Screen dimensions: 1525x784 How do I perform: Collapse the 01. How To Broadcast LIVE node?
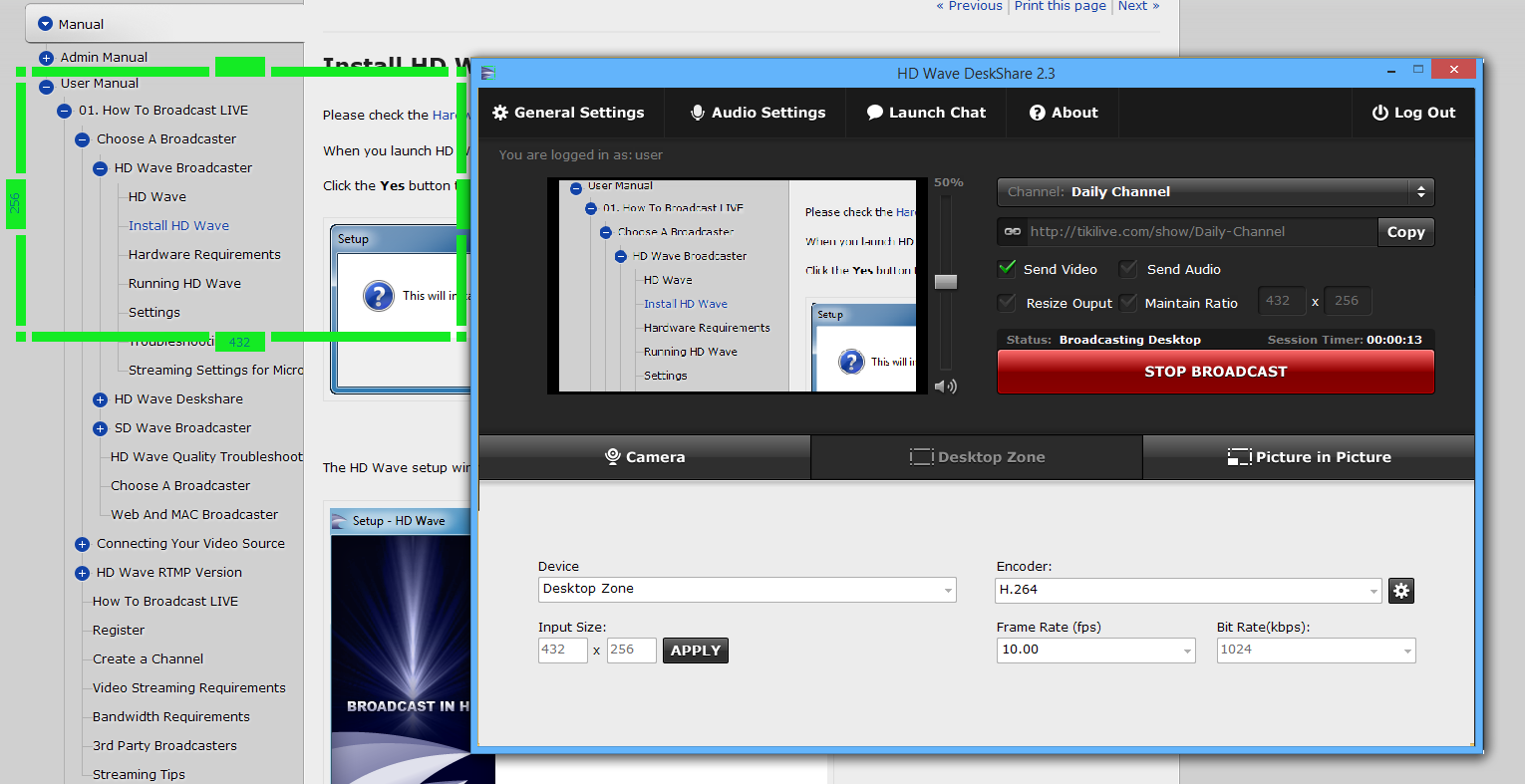coord(64,111)
